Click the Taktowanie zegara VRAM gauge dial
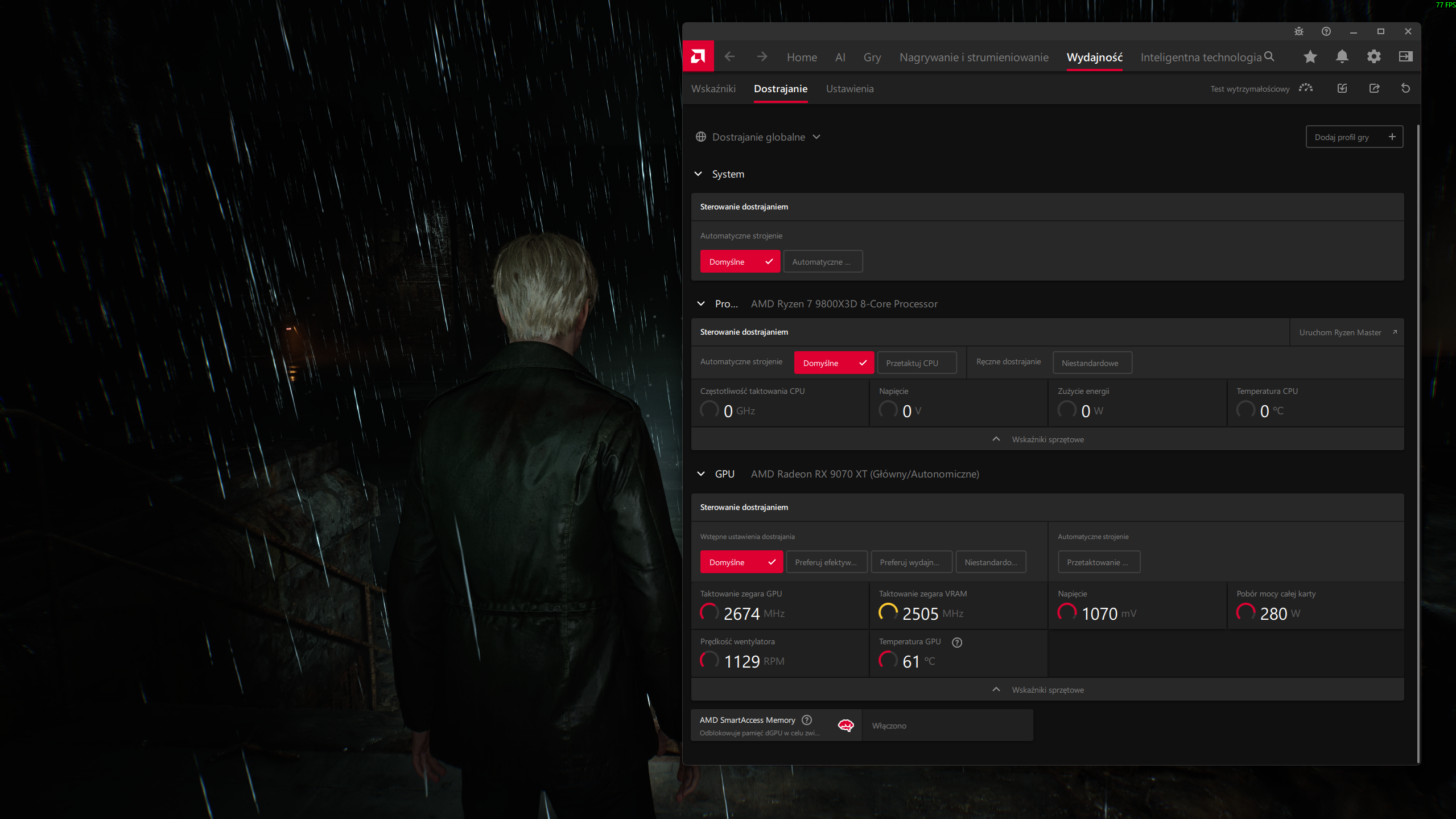Image resolution: width=1456 pixels, height=819 pixels. pos(888,612)
